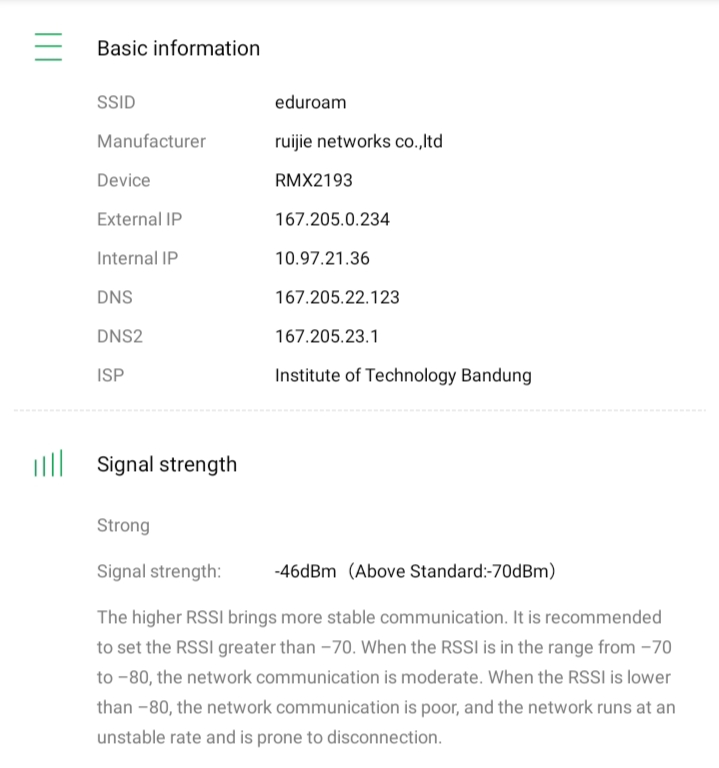Click the RMX2193 device value
Image resolution: width=719 pixels, height=768 pixels.
coord(313,180)
